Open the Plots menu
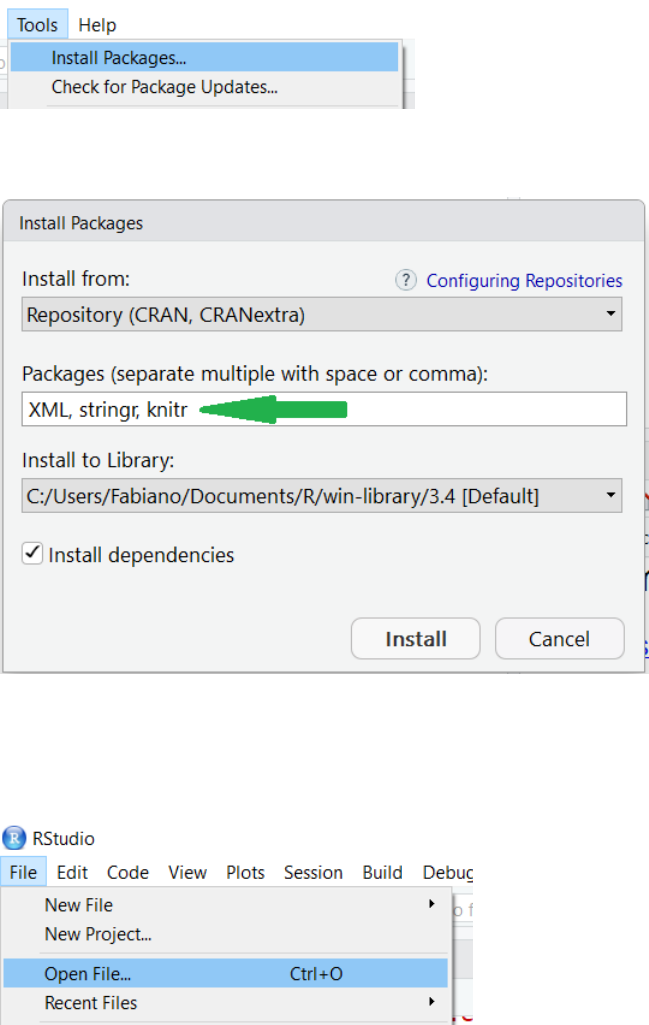 (x=245, y=872)
